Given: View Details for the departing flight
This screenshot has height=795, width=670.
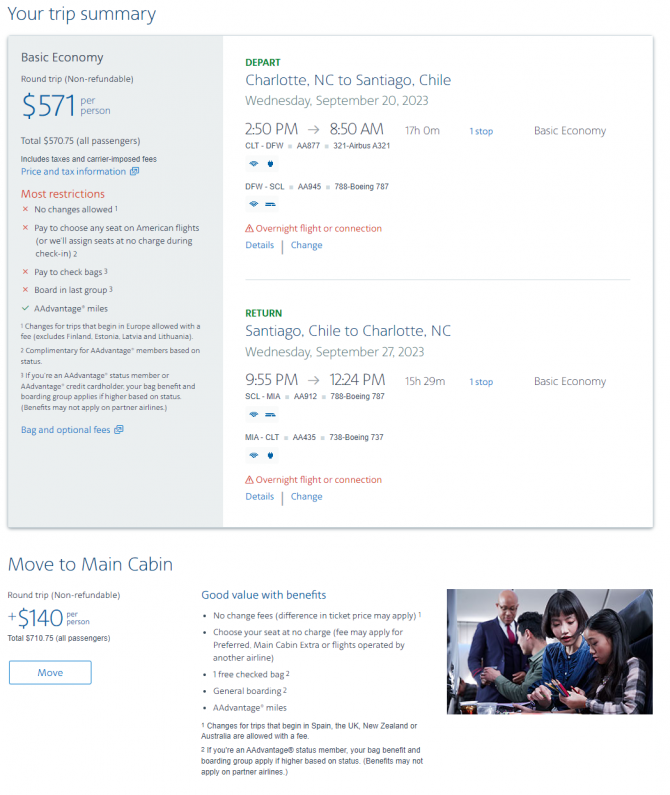Looking at the screenshot, I should pyautogui.click(x=260, y=245).
